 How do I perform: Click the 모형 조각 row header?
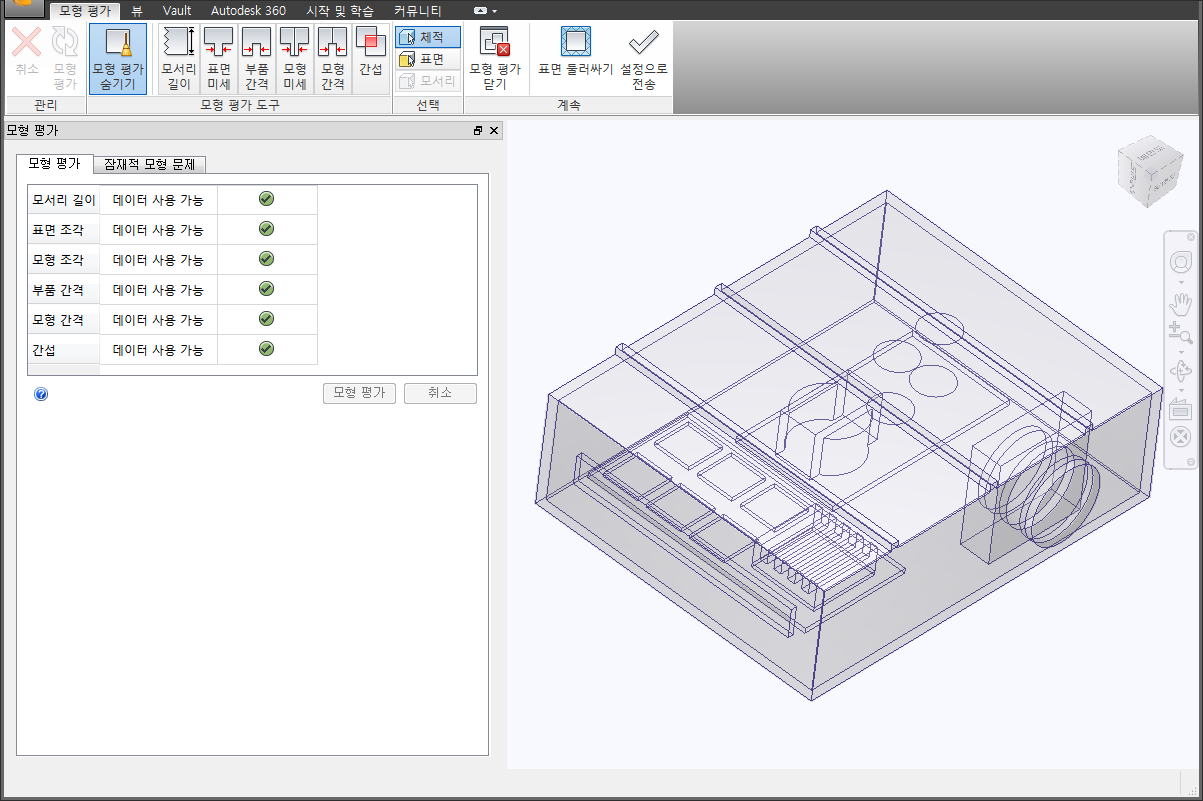pyautogui.click(x=64, y=260)
